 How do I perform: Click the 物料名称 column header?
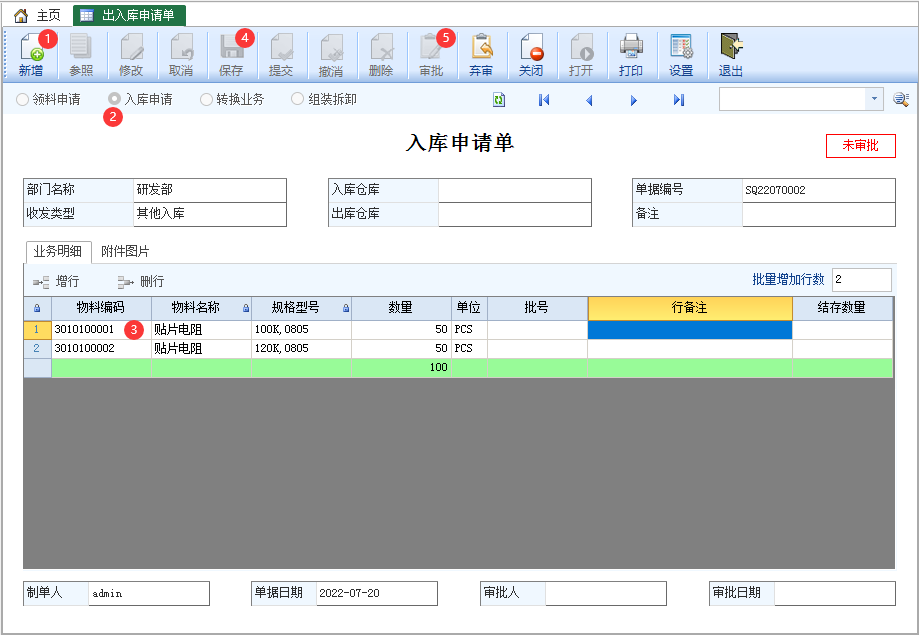click(202, 308)
